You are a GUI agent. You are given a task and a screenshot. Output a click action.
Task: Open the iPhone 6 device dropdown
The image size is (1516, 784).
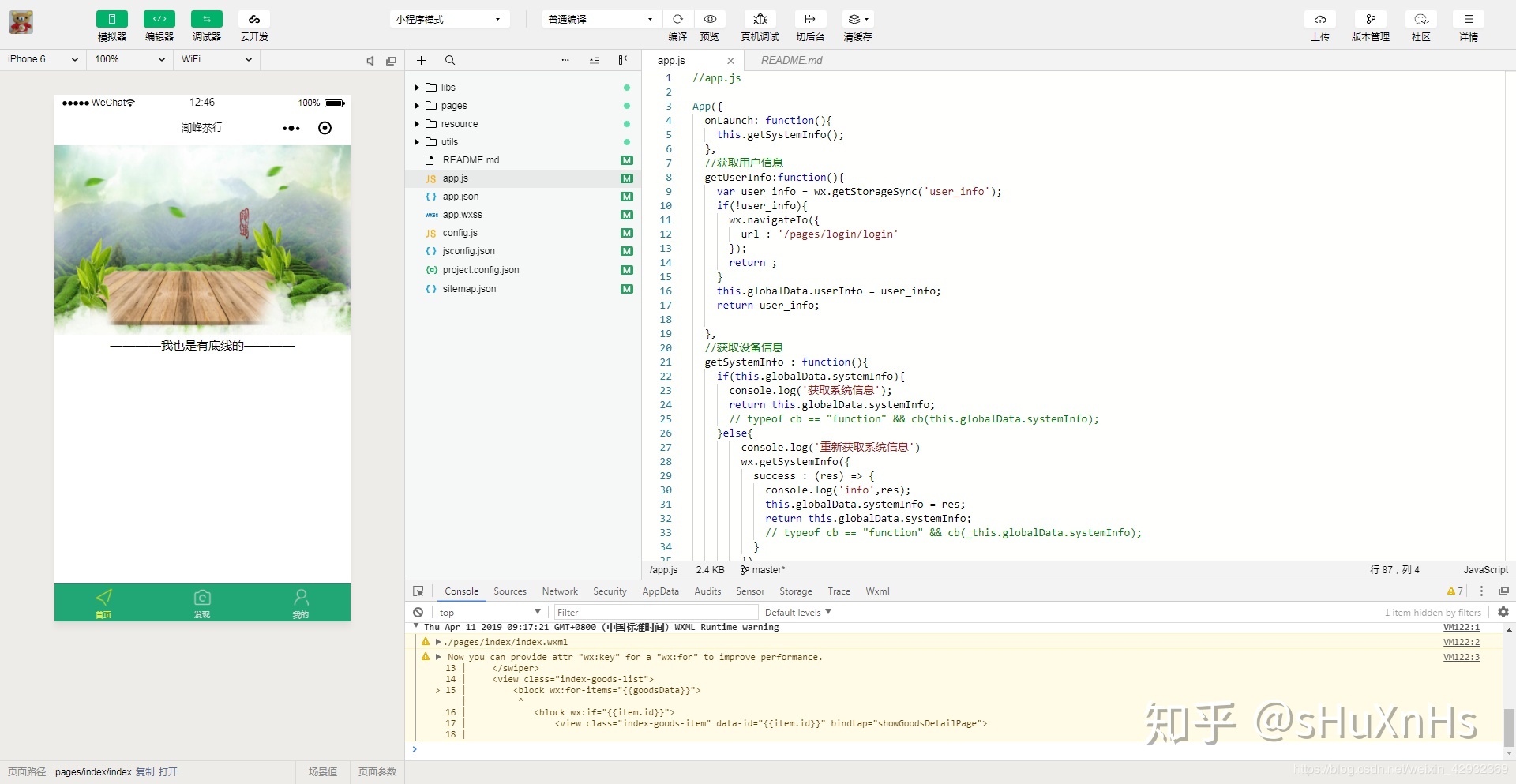click(43, 59)
